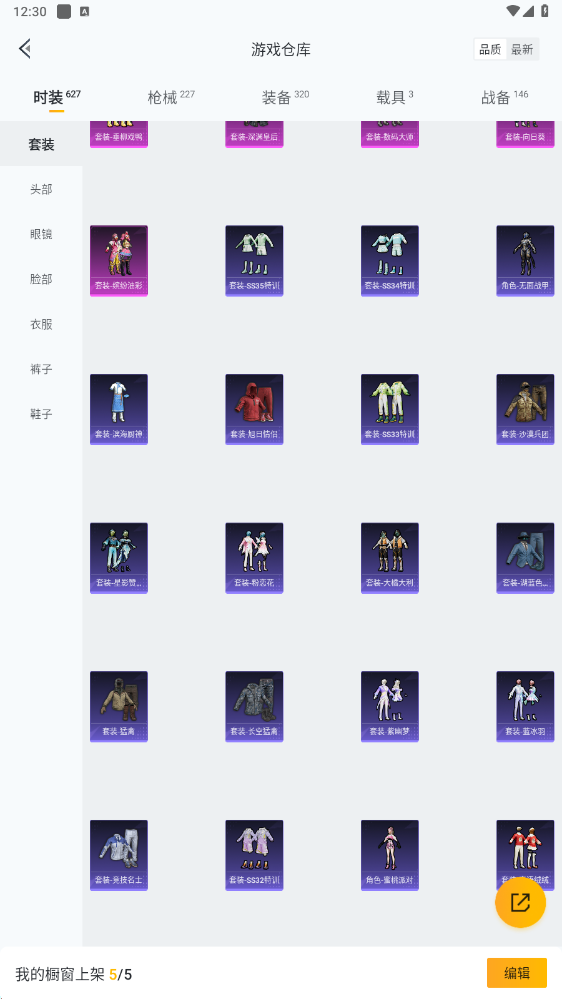This screenshot has height=999, width=562.
Task: Select the pink 套装-缤纷油彩 item
Action: pyautogui.click(x=119, y=261)
